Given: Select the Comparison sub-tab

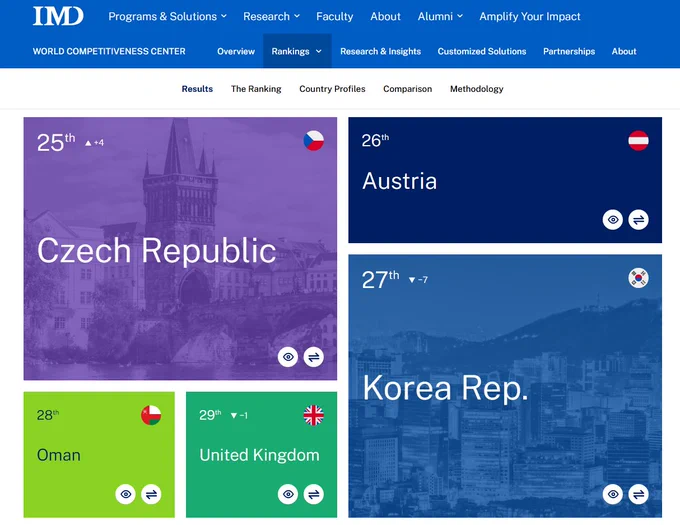Looking at the screenshot, I should [408, 89].
